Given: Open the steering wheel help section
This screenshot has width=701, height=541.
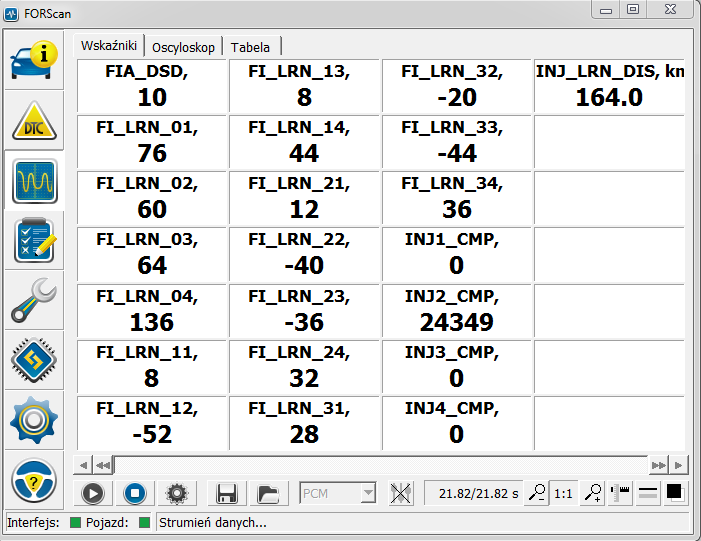Looking at the screenshot, I should point(34,481).
